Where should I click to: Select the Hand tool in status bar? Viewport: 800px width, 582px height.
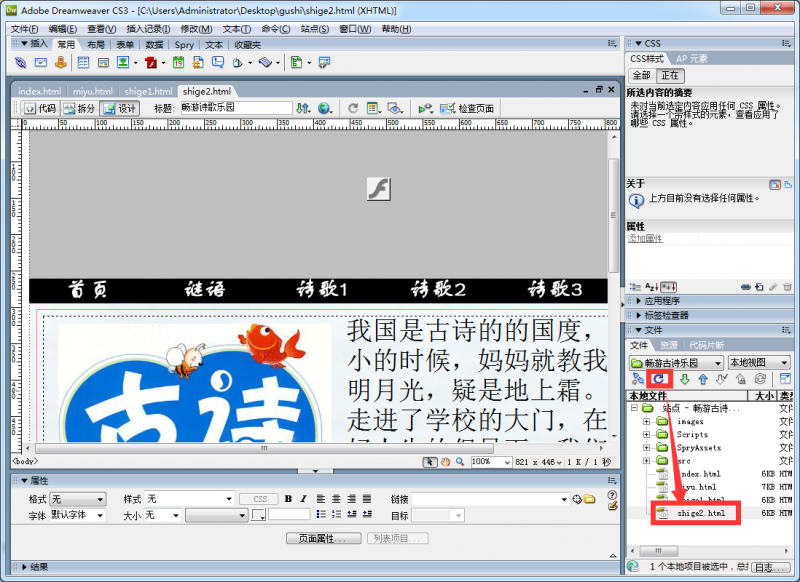(x=445, y=462)
